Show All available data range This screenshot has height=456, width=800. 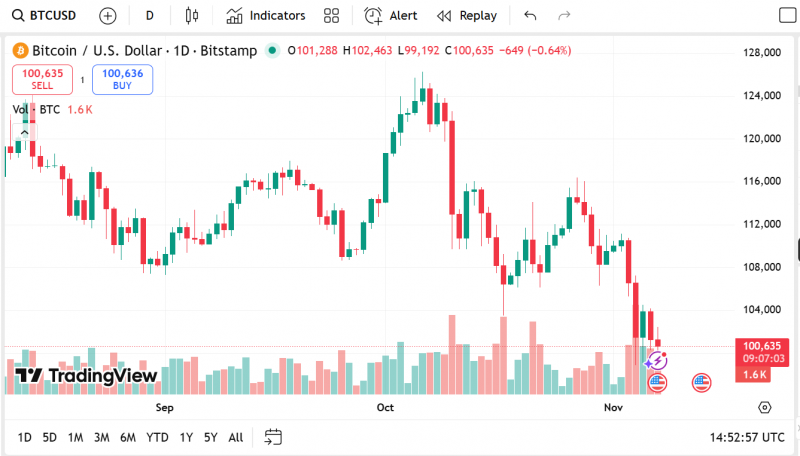(236, 437)
